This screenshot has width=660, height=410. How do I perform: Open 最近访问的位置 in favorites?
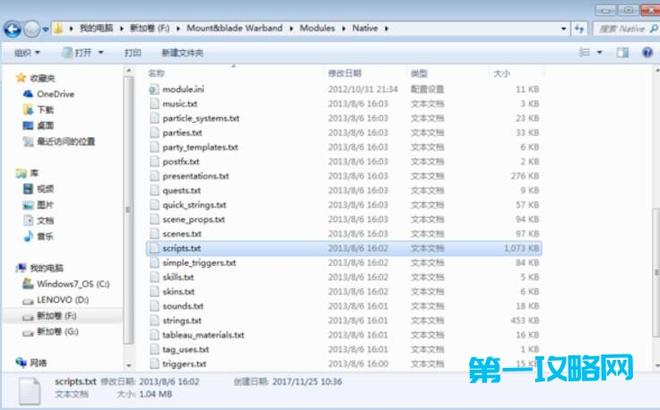tap(66, 141)
